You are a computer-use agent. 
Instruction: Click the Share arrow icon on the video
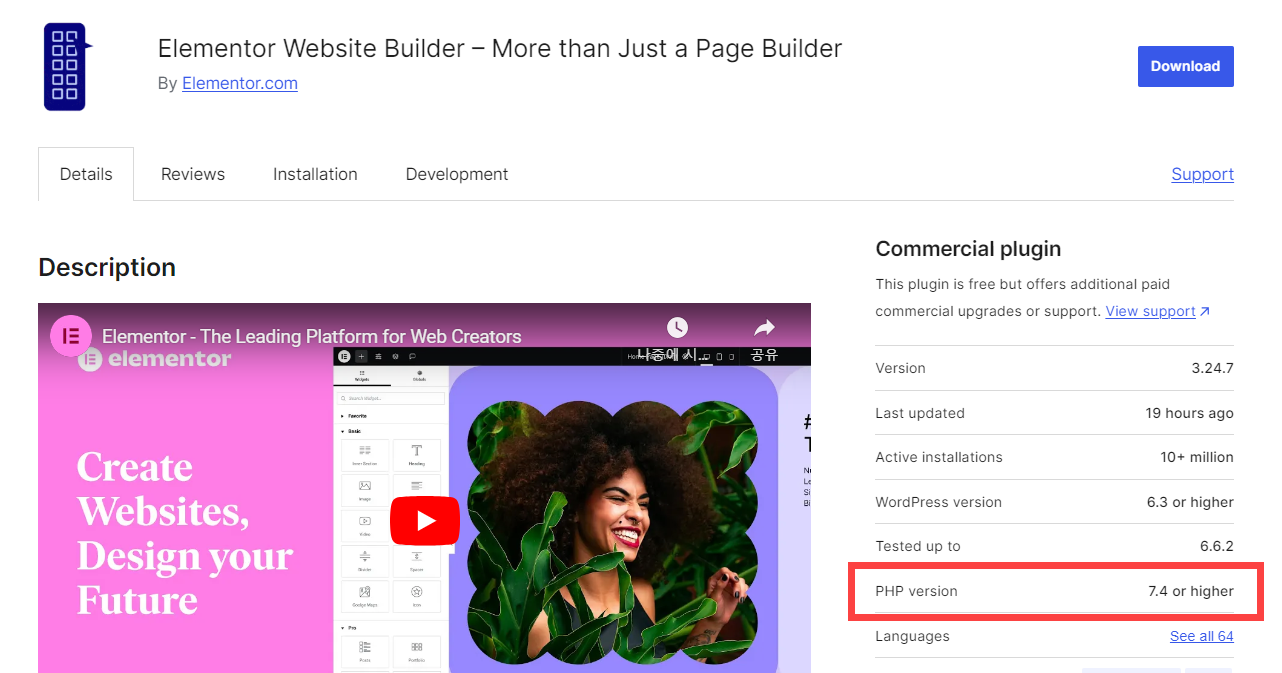(764, 327)
